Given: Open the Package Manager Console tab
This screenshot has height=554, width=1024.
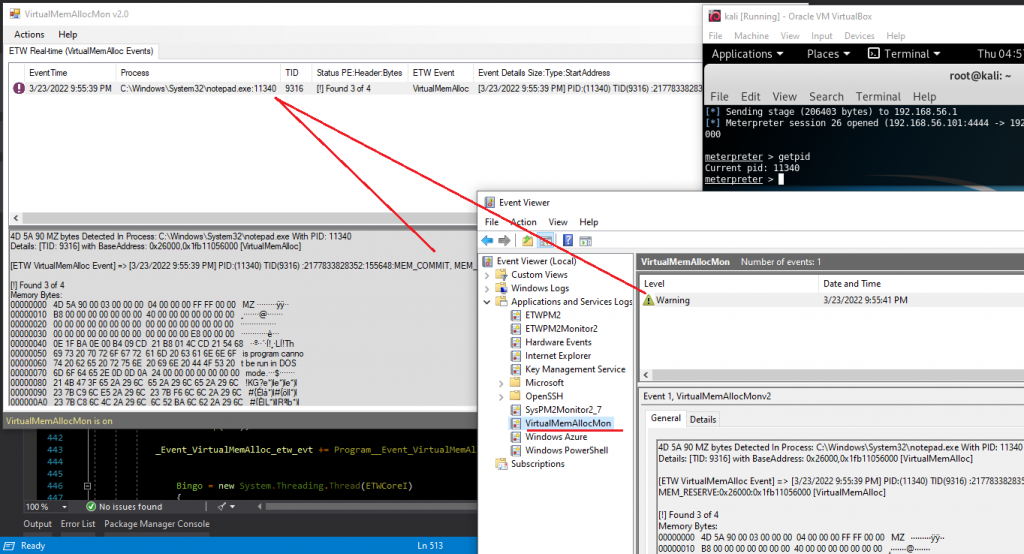Looking at the screenshot, I should click(x=157, y=524).
